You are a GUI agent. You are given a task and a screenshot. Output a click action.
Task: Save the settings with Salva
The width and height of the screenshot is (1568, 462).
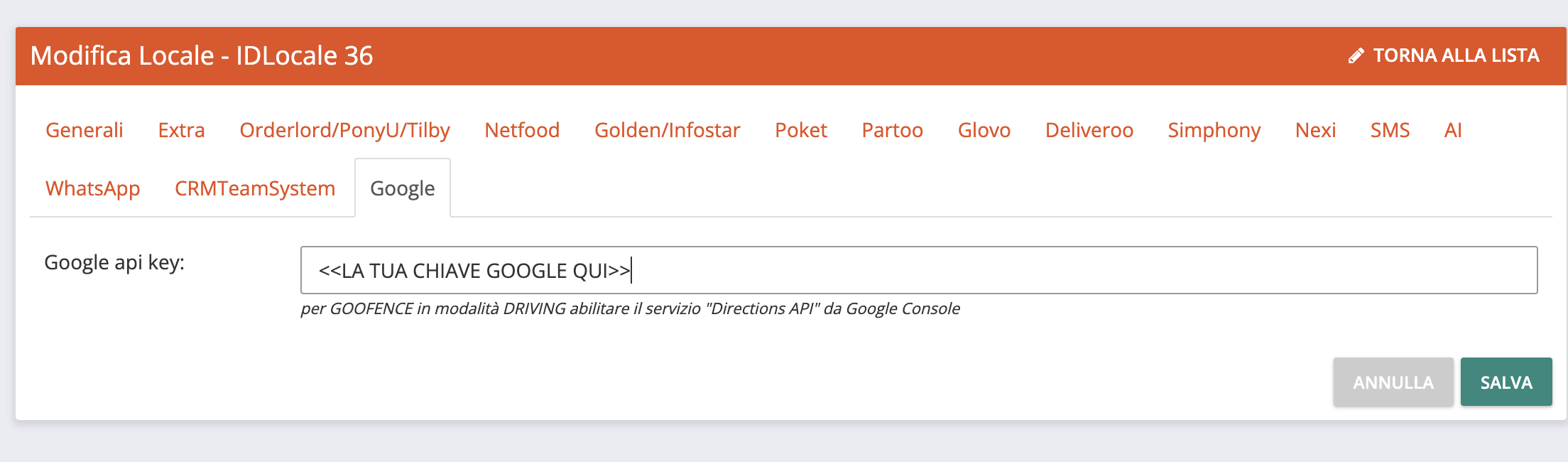[1506, 382]
